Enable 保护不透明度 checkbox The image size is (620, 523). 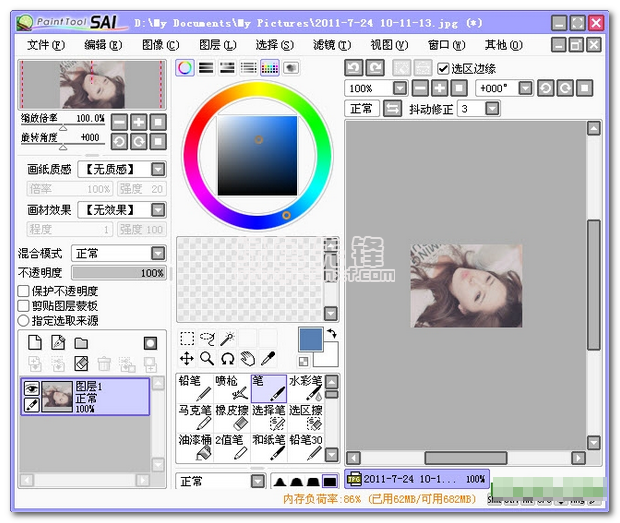coord(23,291)
